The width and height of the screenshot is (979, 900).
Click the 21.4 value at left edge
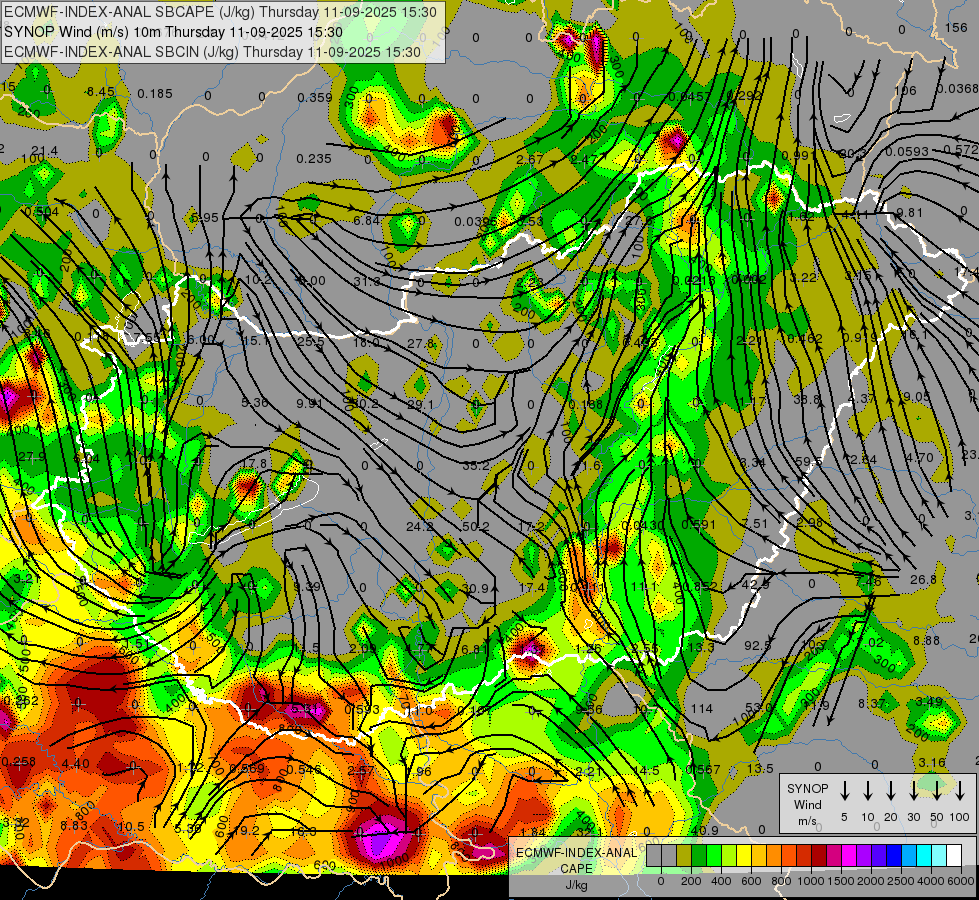44,151
